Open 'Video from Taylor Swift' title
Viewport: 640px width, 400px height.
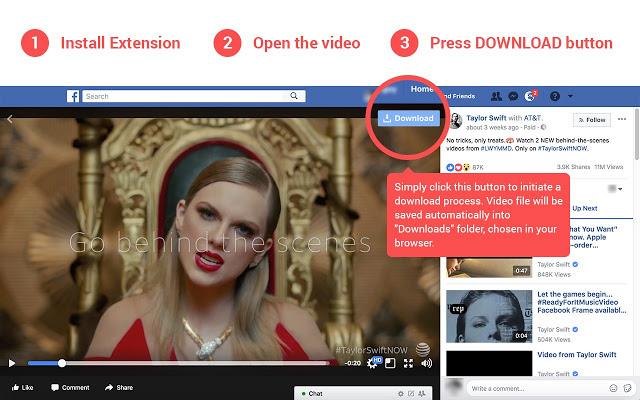coord(577,355)
